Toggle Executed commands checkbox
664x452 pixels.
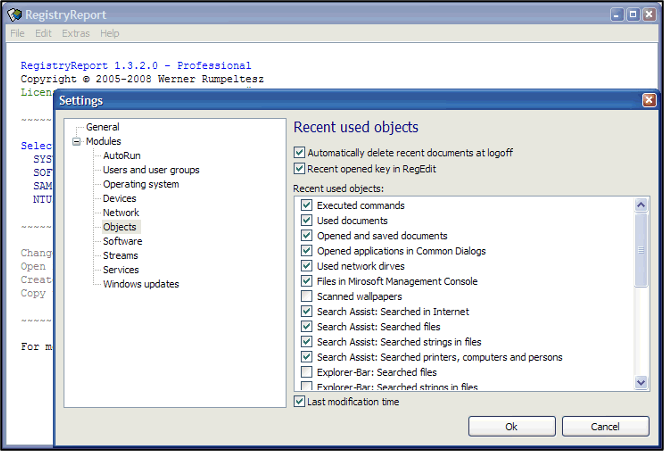point(307,205)
